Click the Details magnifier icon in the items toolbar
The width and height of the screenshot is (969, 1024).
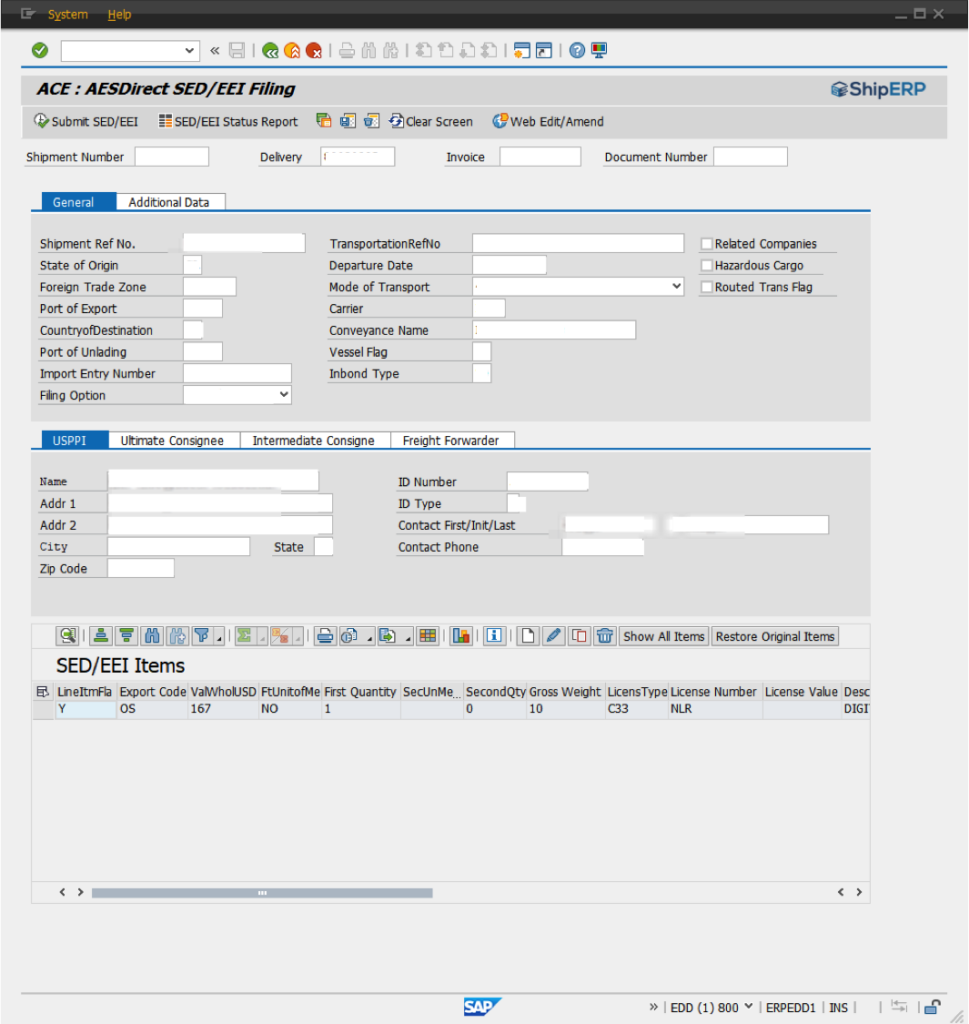click(68, 636)
